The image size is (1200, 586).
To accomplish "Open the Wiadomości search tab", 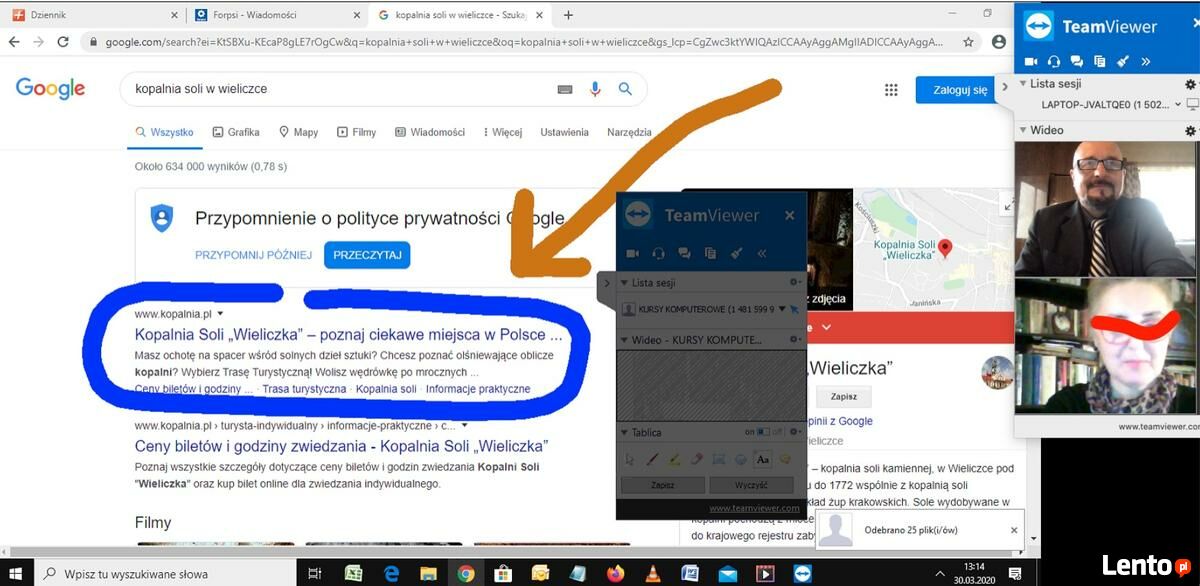I will [430, 132].
